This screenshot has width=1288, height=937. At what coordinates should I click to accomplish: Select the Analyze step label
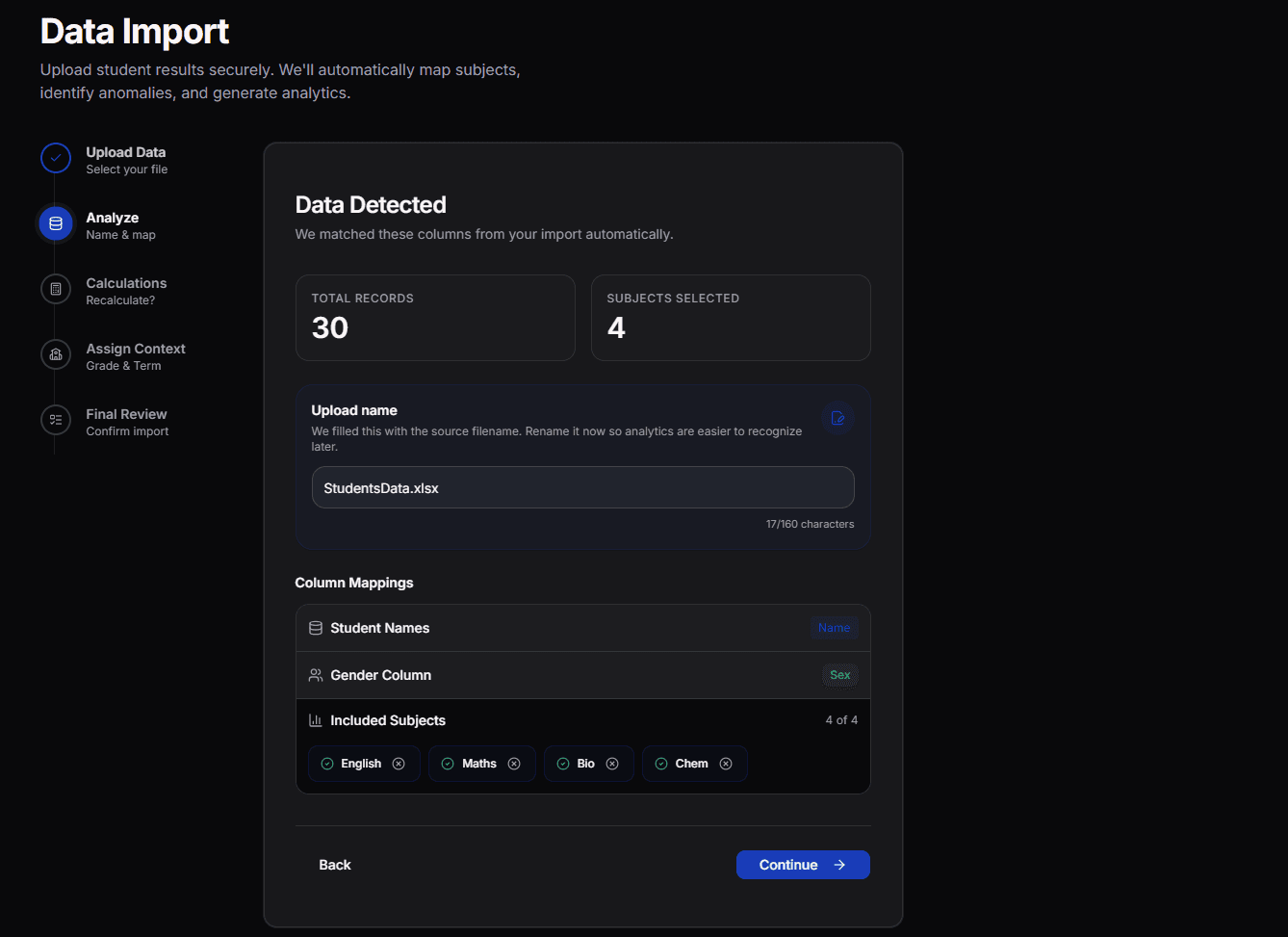[x=113, y=218]
